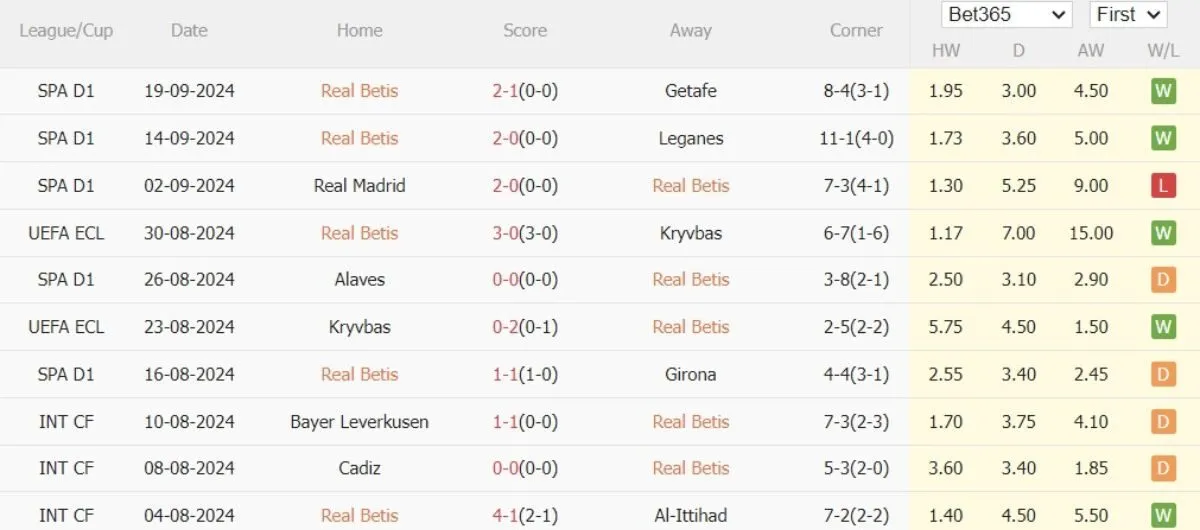Click the orange D badge for Alaves match

(x=1162, y=280)
